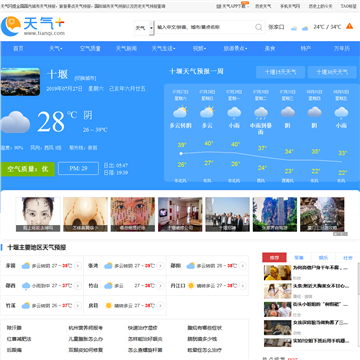Open 空气质量 in the navigation bar
Viewport: 360px width, 360px height.
(x=90, y=49)
